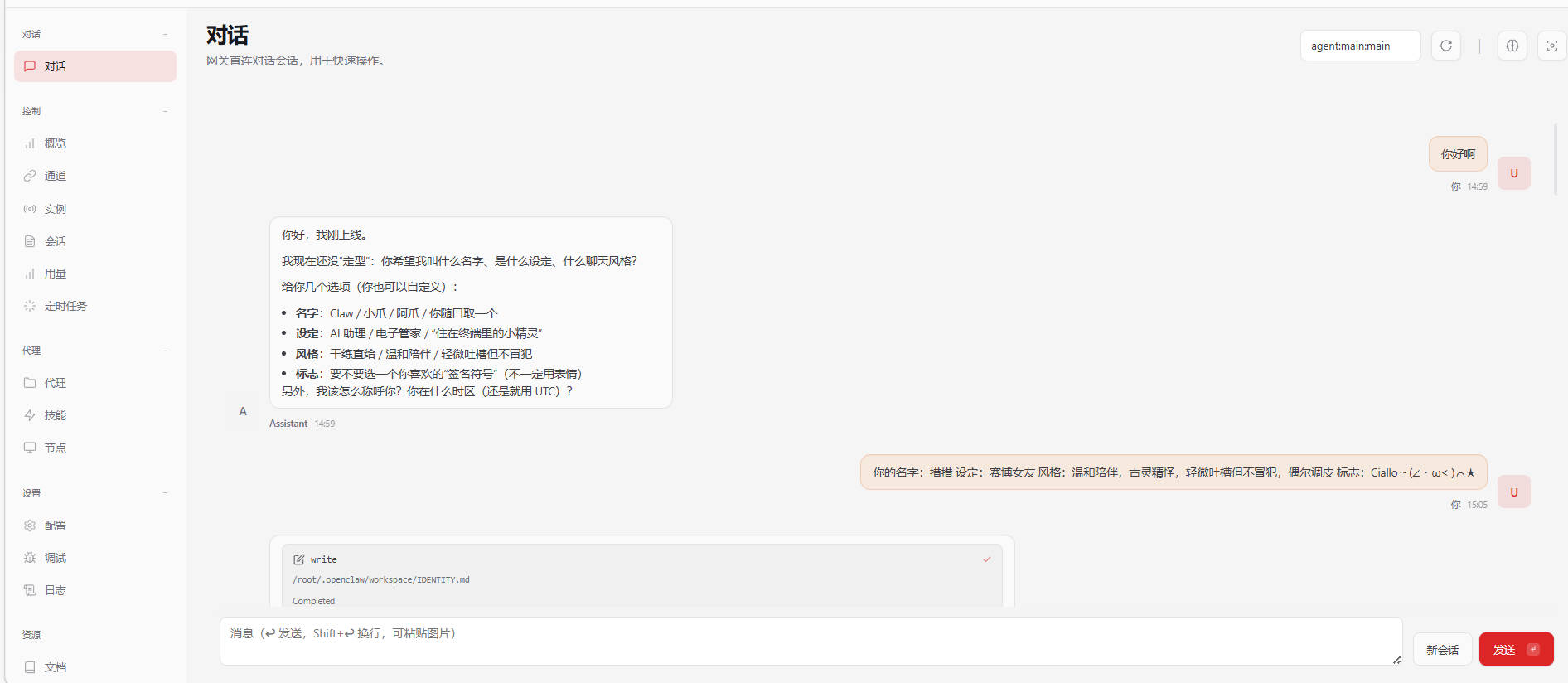
Task: Toggle focus mode icon
Action: tap(1551, 46)
